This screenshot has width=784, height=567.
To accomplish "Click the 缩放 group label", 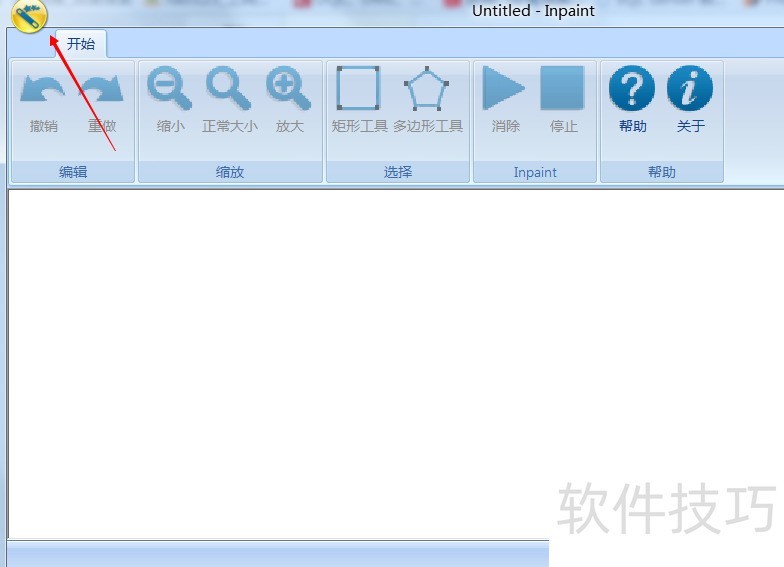I will (x=230, y=172).
